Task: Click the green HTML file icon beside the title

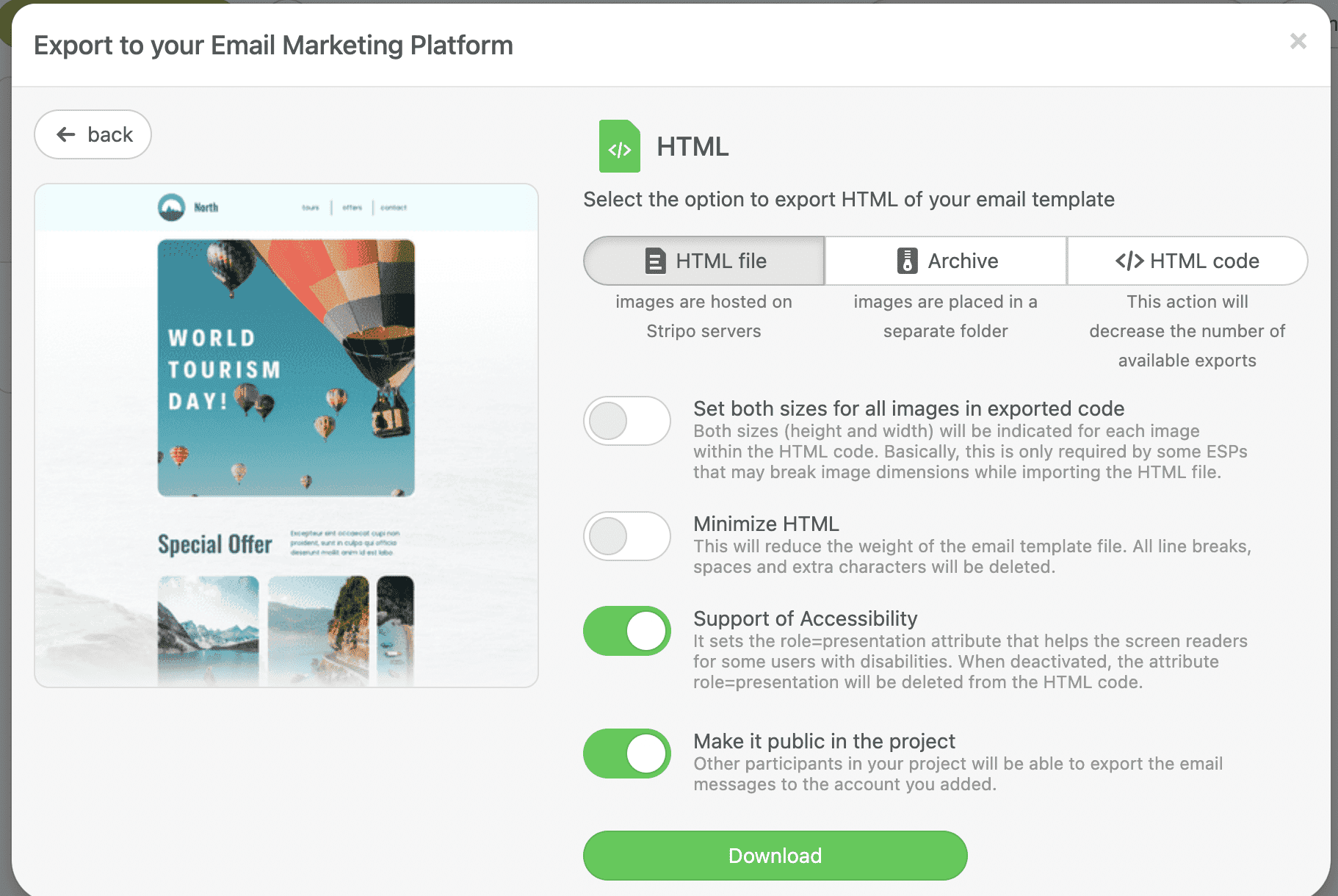Action: [619, 147]
